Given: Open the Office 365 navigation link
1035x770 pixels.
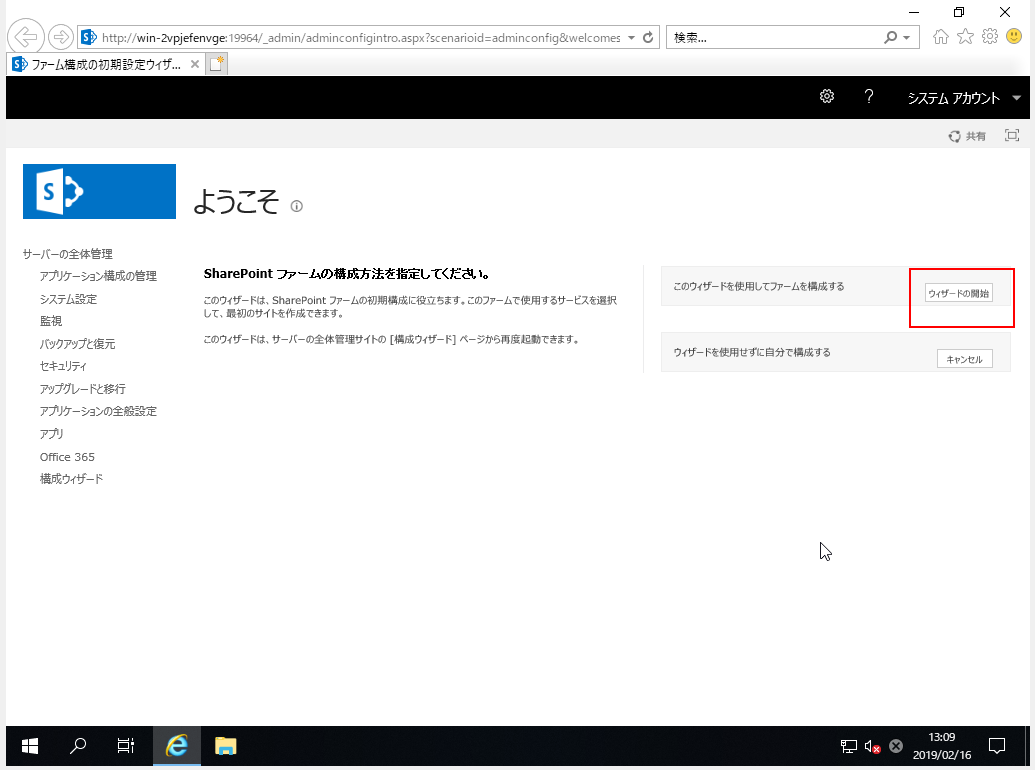Looking at the screenshot, I should [x=67, y=457].
